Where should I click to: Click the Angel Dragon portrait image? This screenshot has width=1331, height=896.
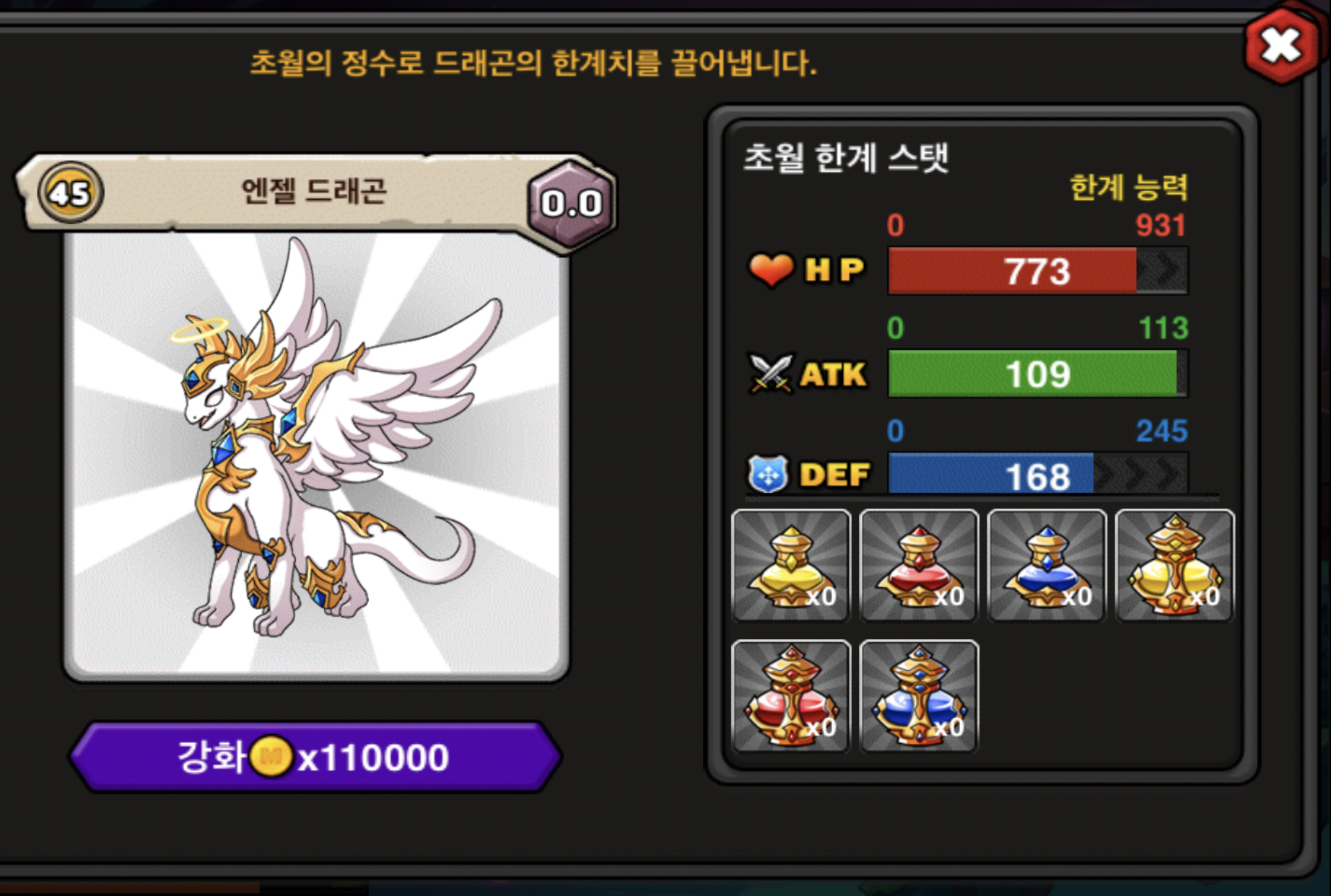[316, 454]
